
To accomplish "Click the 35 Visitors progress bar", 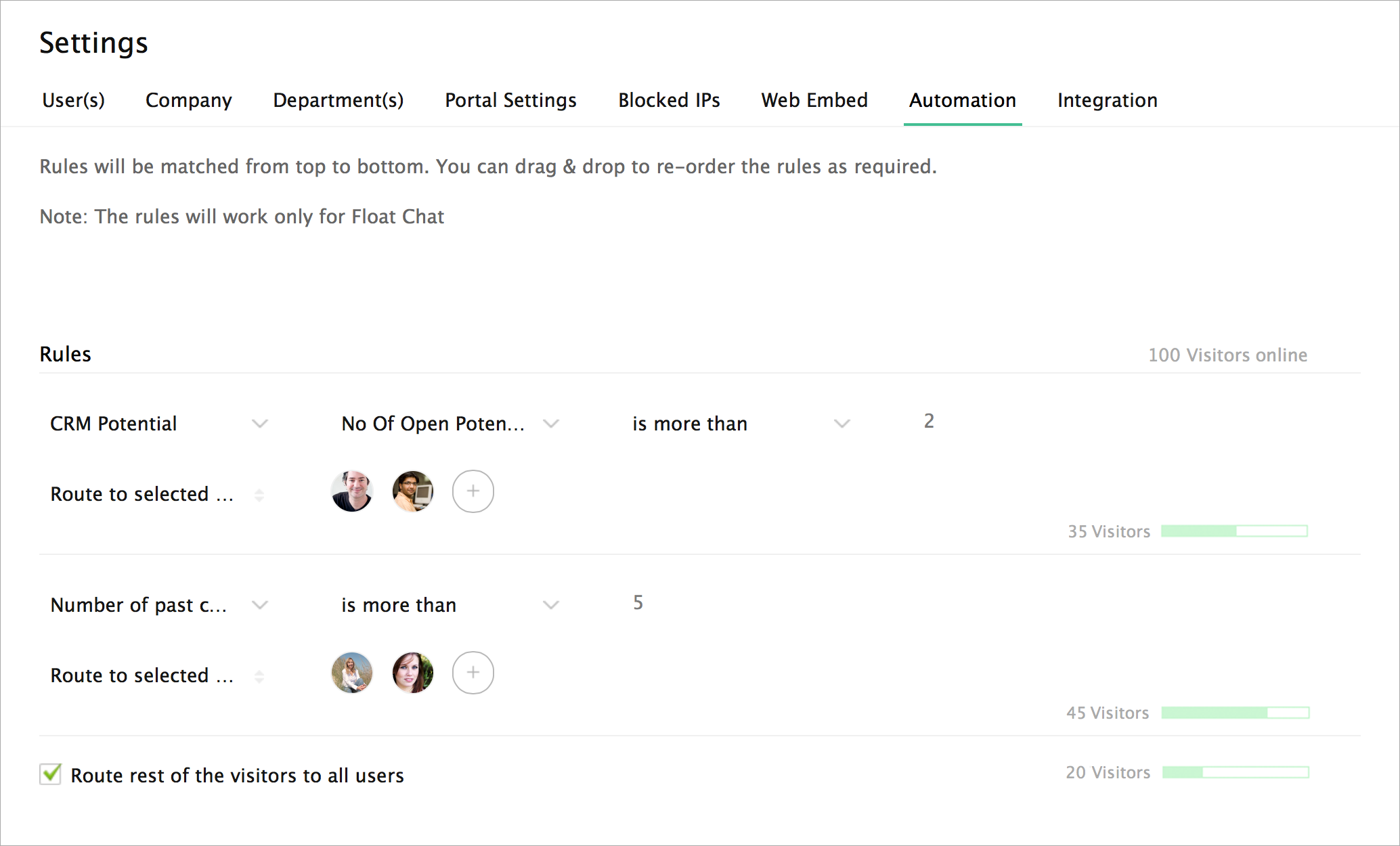I will (x=1234, y=531).
